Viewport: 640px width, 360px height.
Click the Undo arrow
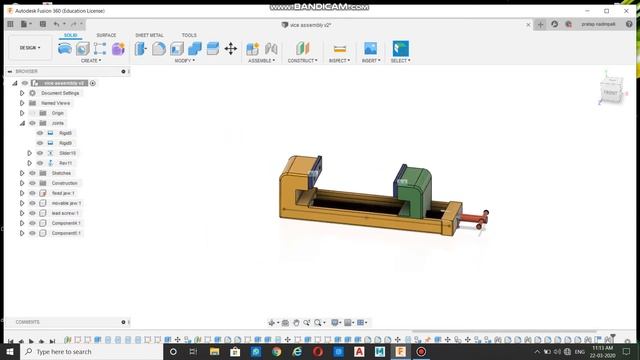pyautogui.click(x=56, y=24)
